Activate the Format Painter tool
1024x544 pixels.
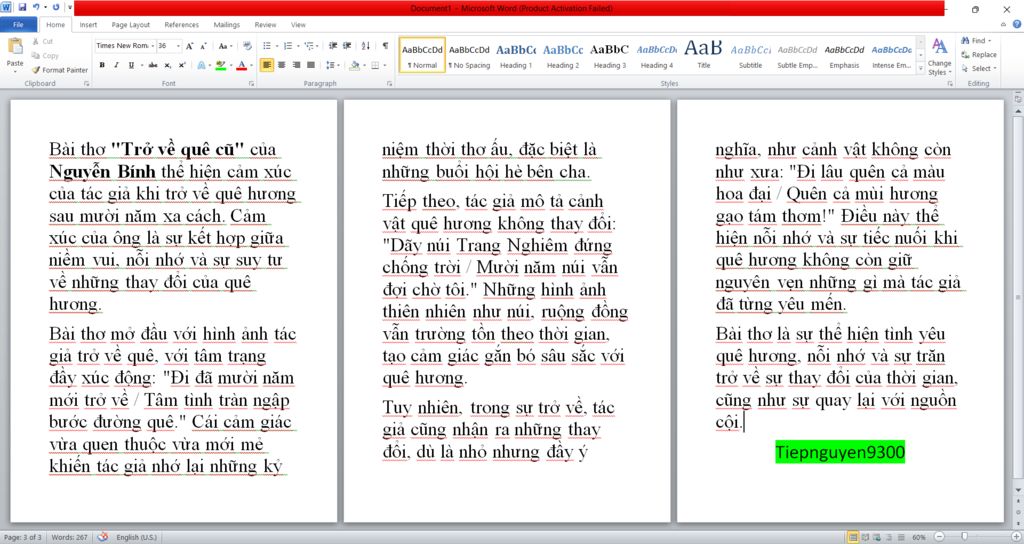pos(60,70)
